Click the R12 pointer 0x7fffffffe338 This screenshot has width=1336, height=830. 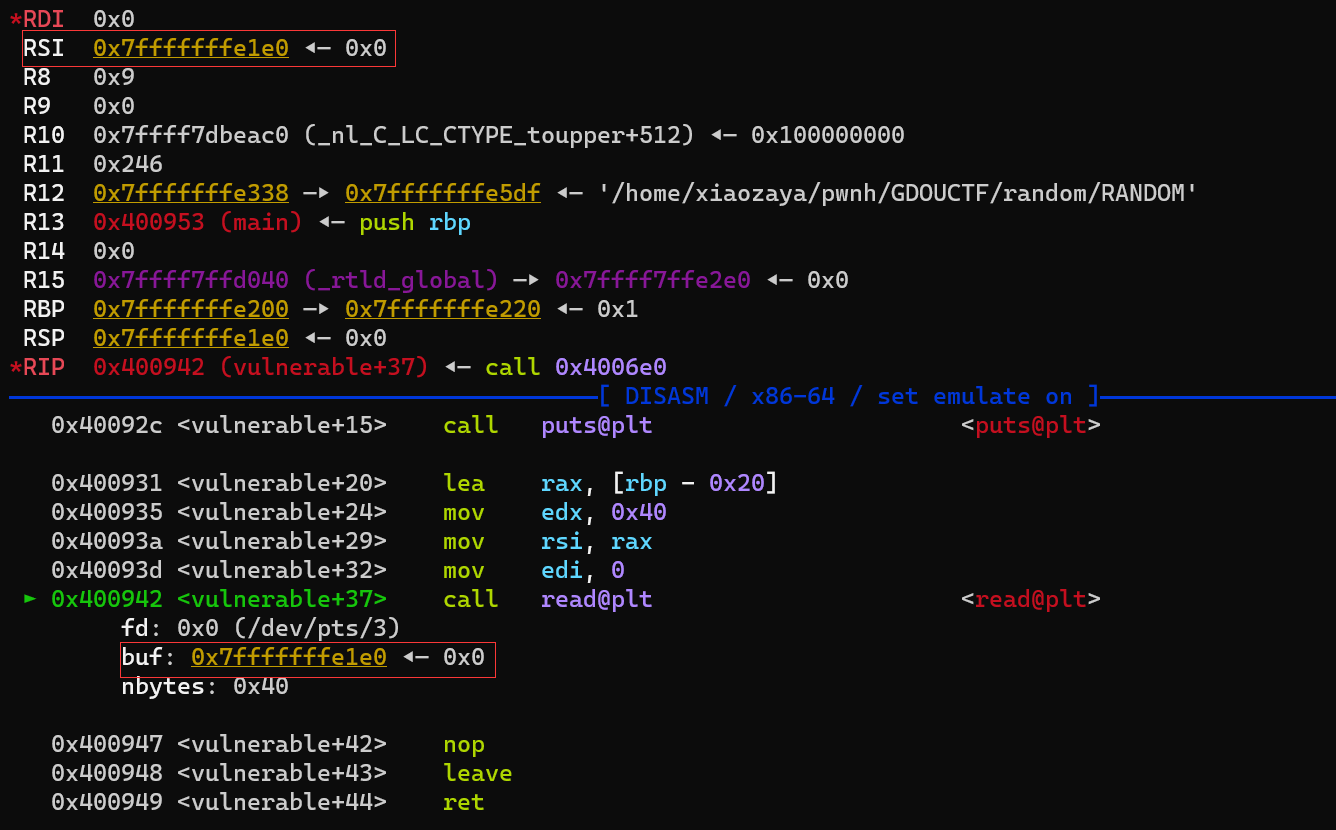point(191,193)
